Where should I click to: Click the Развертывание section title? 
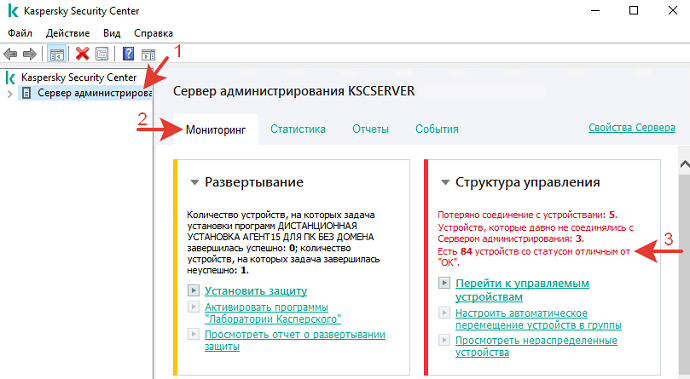[254, 182]
